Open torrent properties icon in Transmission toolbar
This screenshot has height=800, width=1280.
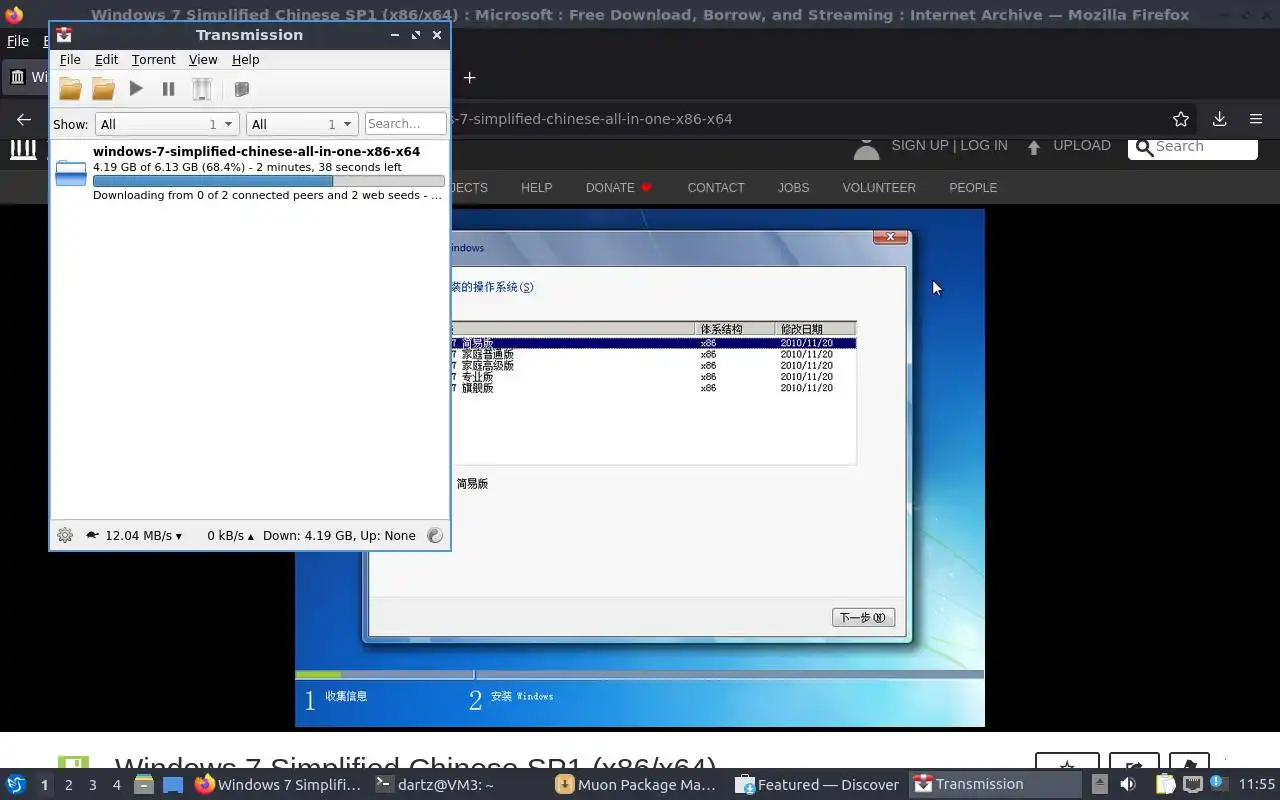click(x=241, y=89)
